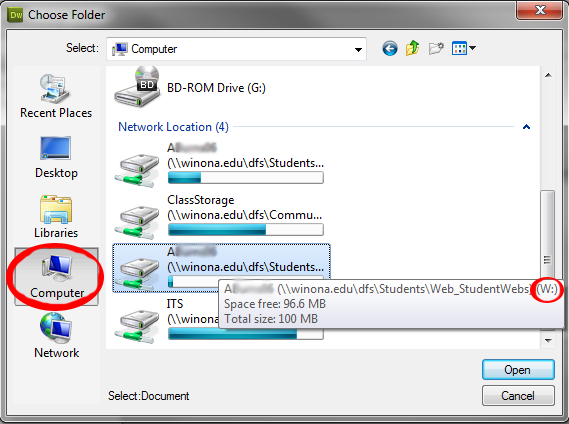569x424 pixels.
Task: Select the highlighted Students W: drive
Action: point(221,268)
